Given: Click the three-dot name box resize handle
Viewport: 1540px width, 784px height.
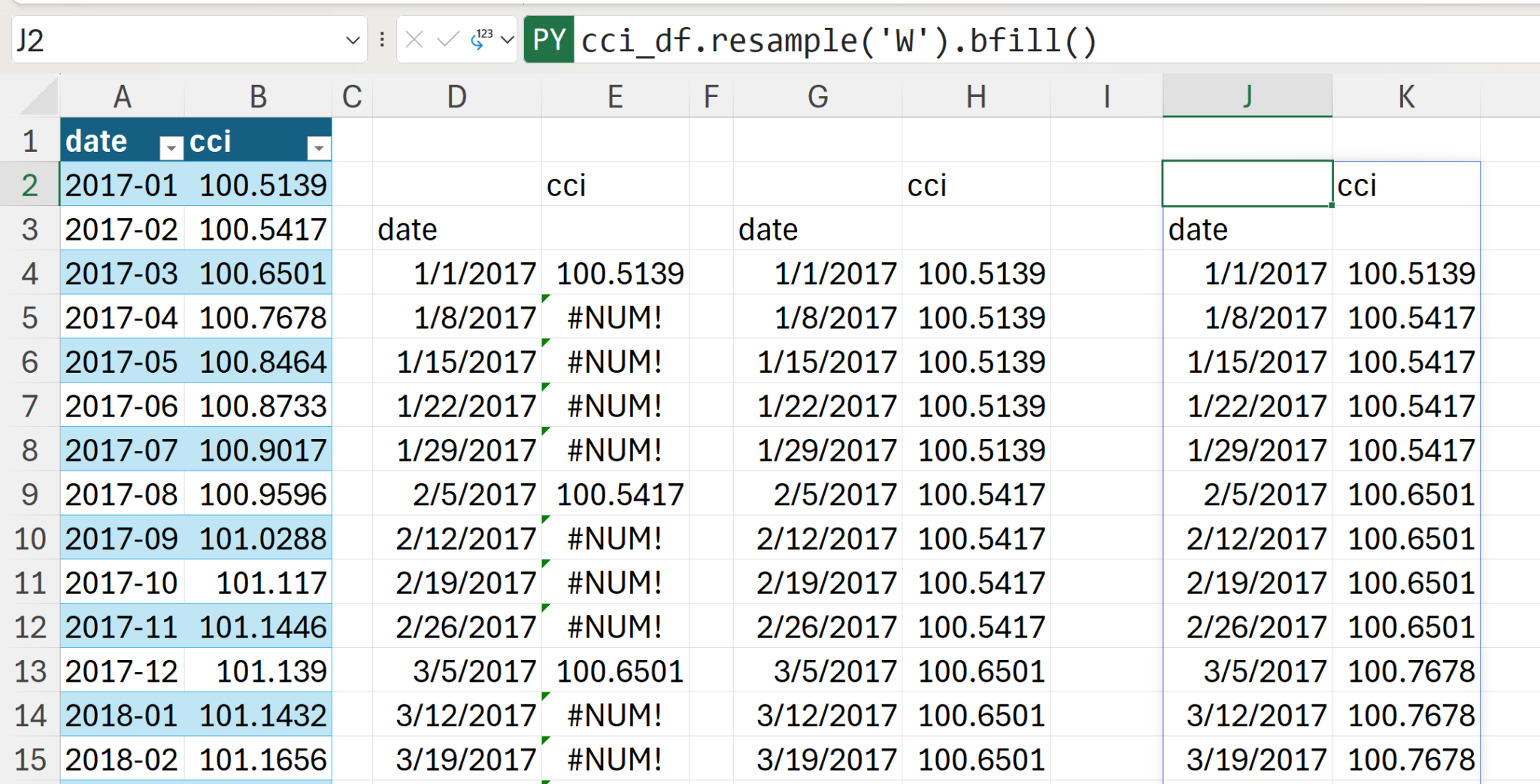Looking at the screenshot, I should [382, 40].
